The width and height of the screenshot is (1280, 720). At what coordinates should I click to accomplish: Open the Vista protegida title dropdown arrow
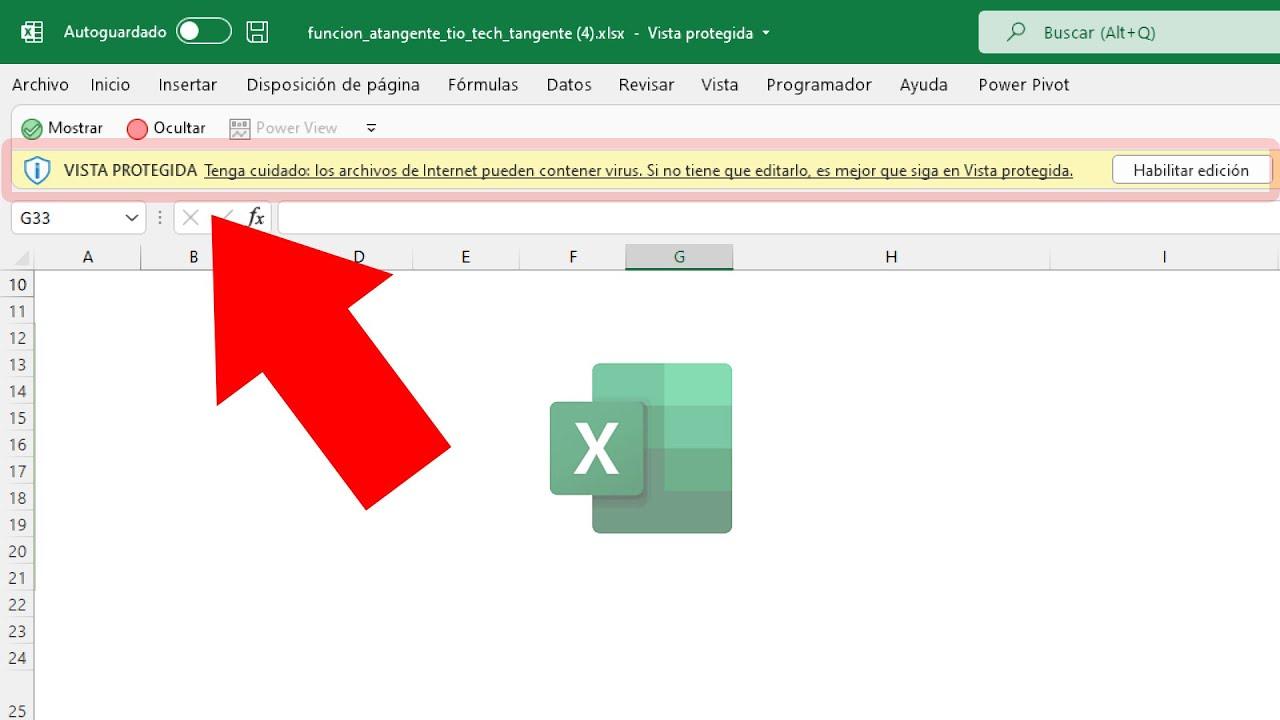tap(766, 33)
